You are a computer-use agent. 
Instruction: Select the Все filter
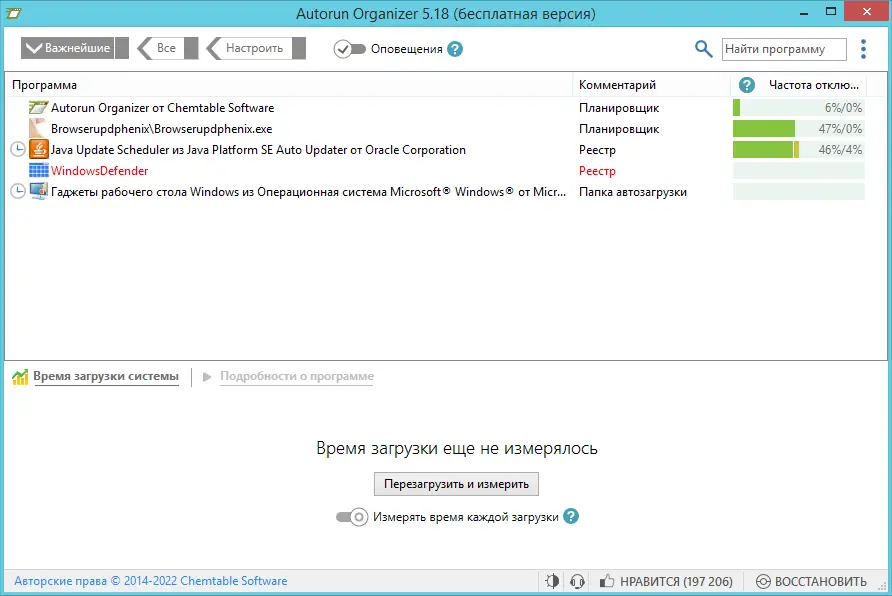168,48
